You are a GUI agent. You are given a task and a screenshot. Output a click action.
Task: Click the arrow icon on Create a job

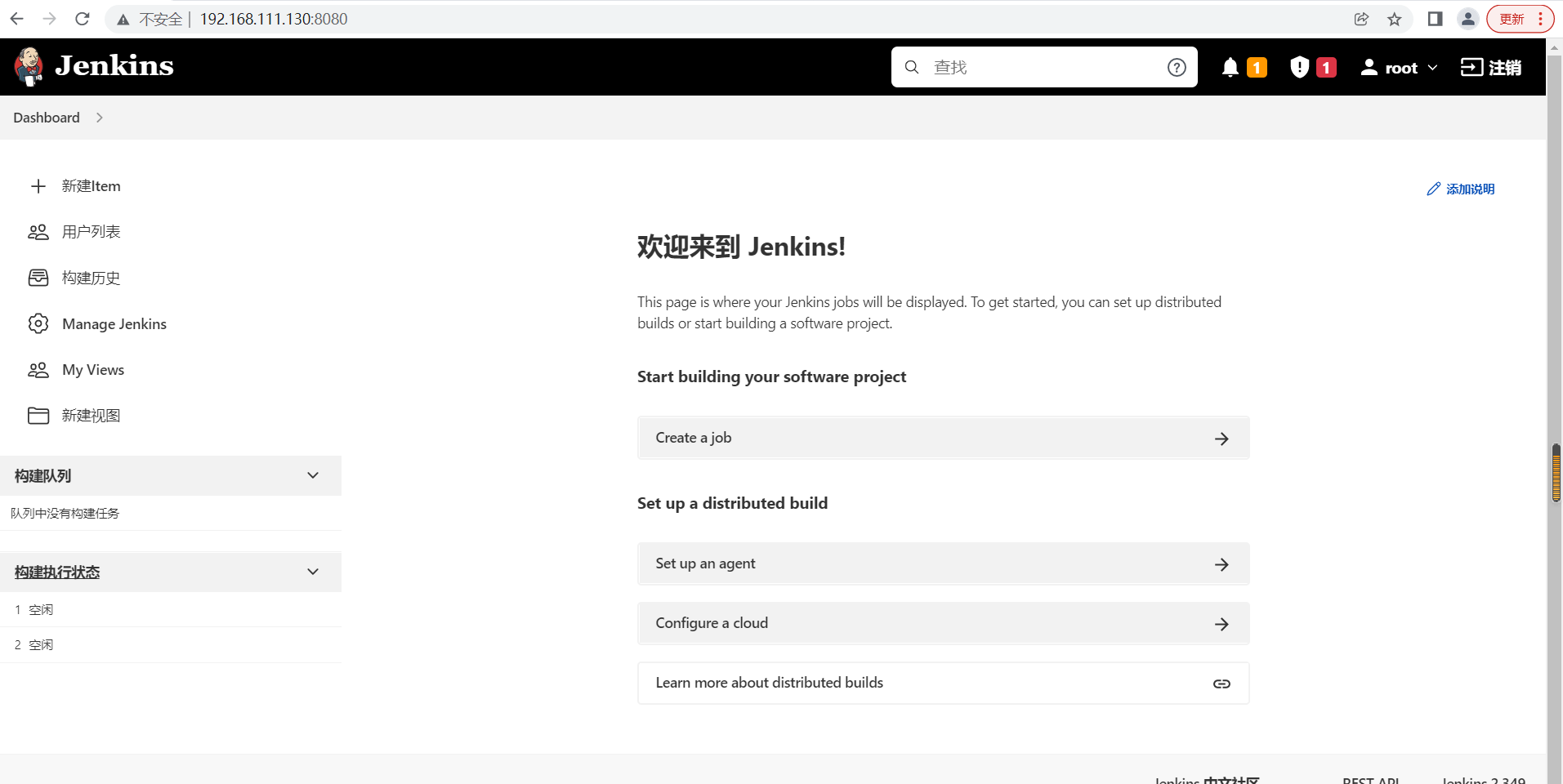click(x=1221, y=439)
